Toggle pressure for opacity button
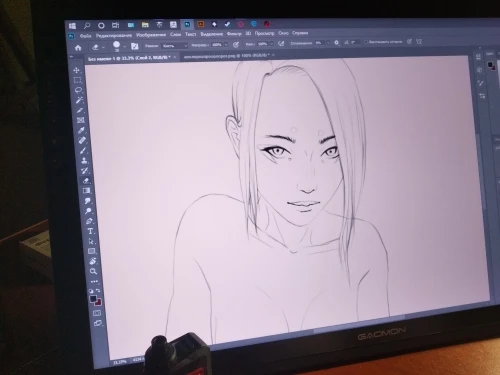The height and width of the screenshot is (375, 500). (x=236, y=44)
